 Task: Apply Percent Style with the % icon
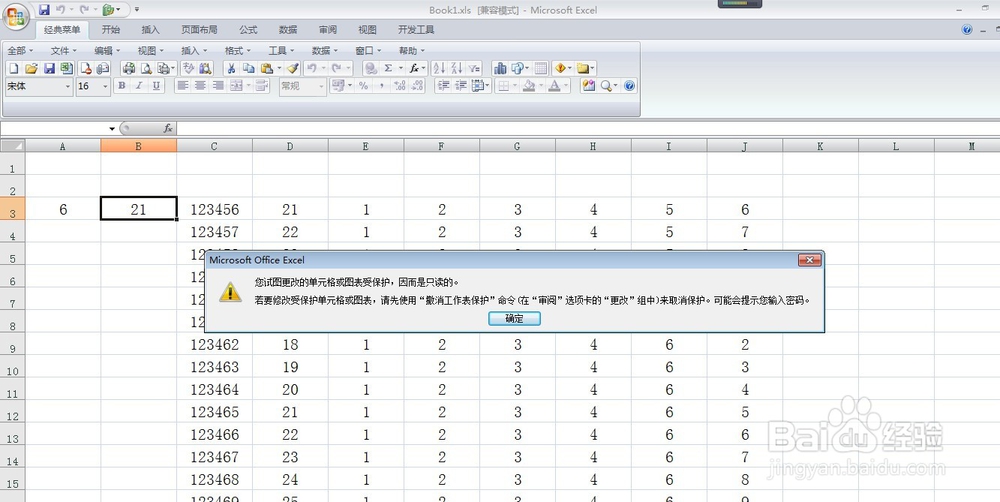364,85
